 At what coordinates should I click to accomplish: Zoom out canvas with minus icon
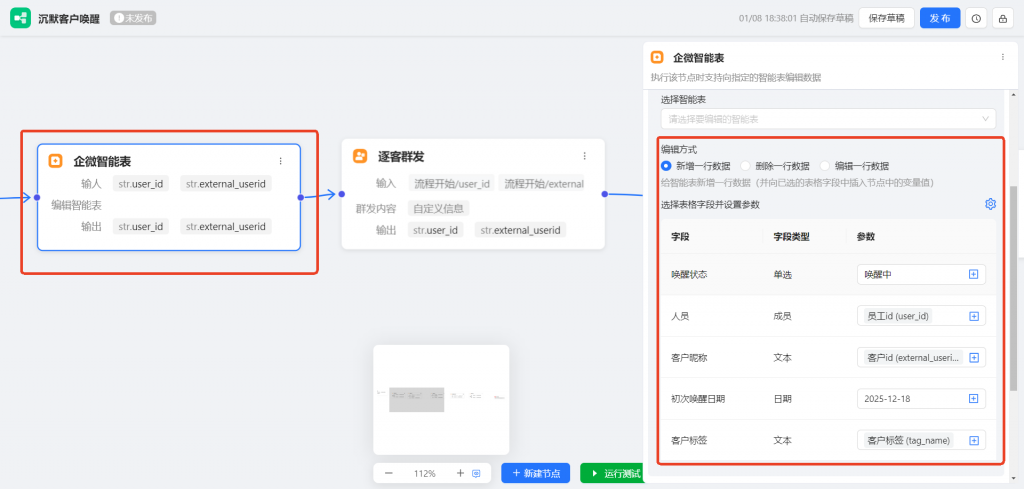pos(389,473)
